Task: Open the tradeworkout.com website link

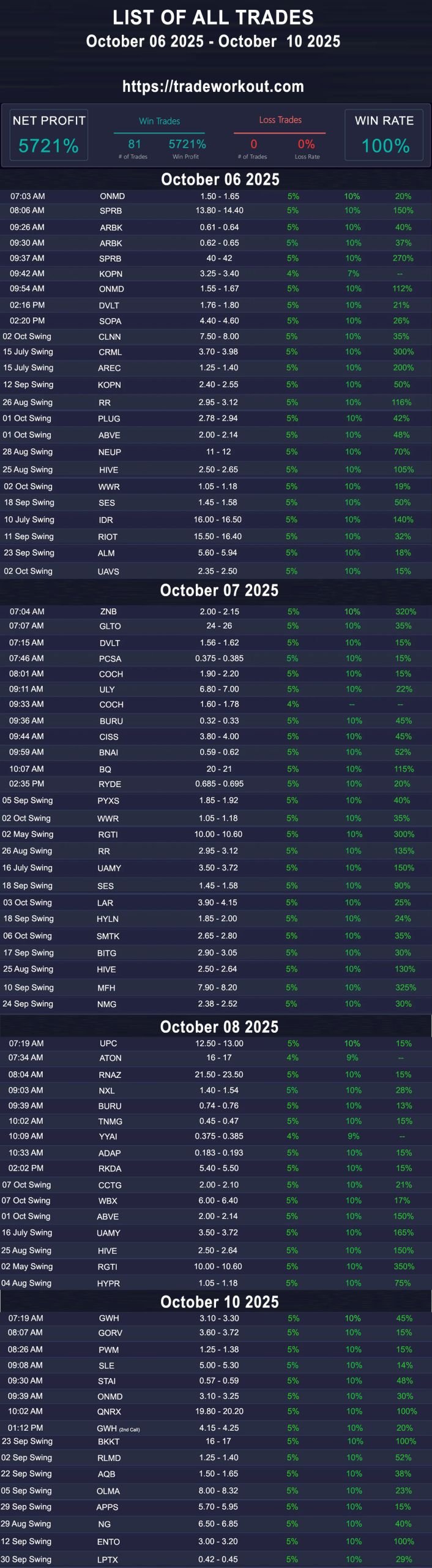Action: 213,86
